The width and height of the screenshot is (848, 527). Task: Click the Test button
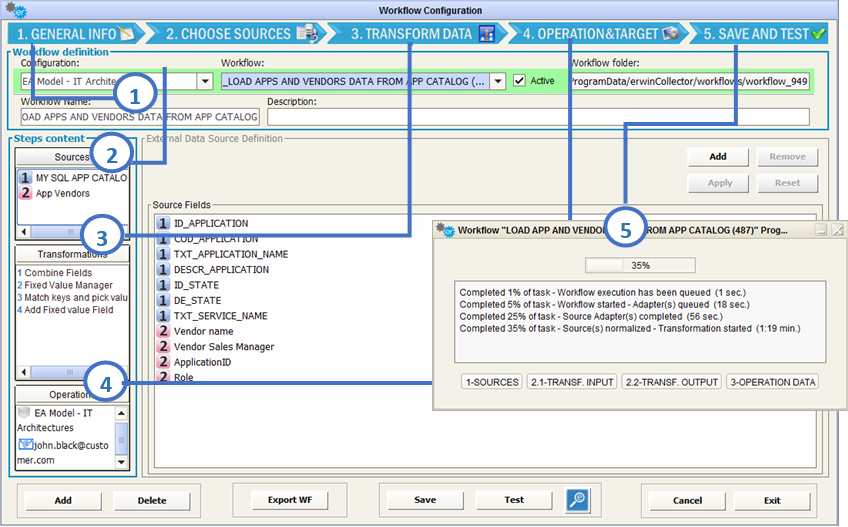click(x=514, y=500)
